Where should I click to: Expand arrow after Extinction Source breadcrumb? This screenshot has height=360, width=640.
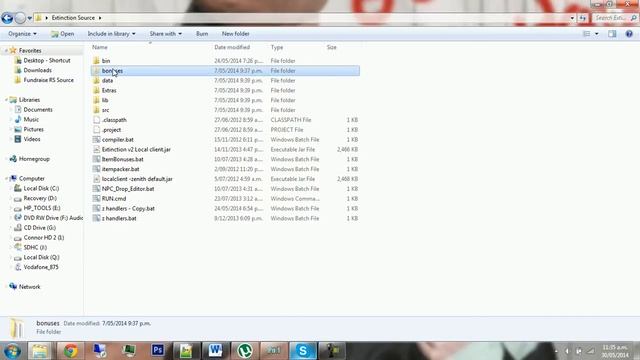pyautogui.click(x=100, y=18)
